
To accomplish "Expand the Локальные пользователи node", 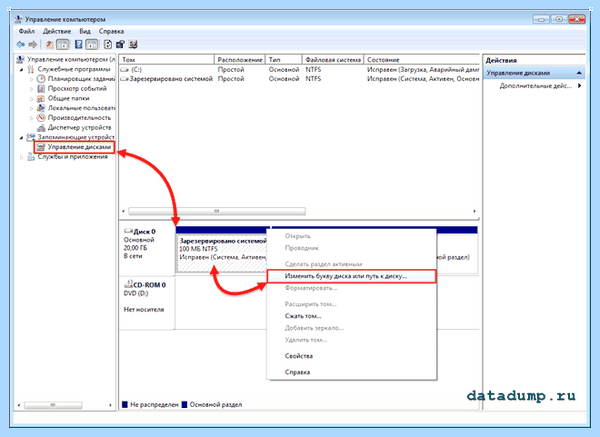I will (31, 108).
